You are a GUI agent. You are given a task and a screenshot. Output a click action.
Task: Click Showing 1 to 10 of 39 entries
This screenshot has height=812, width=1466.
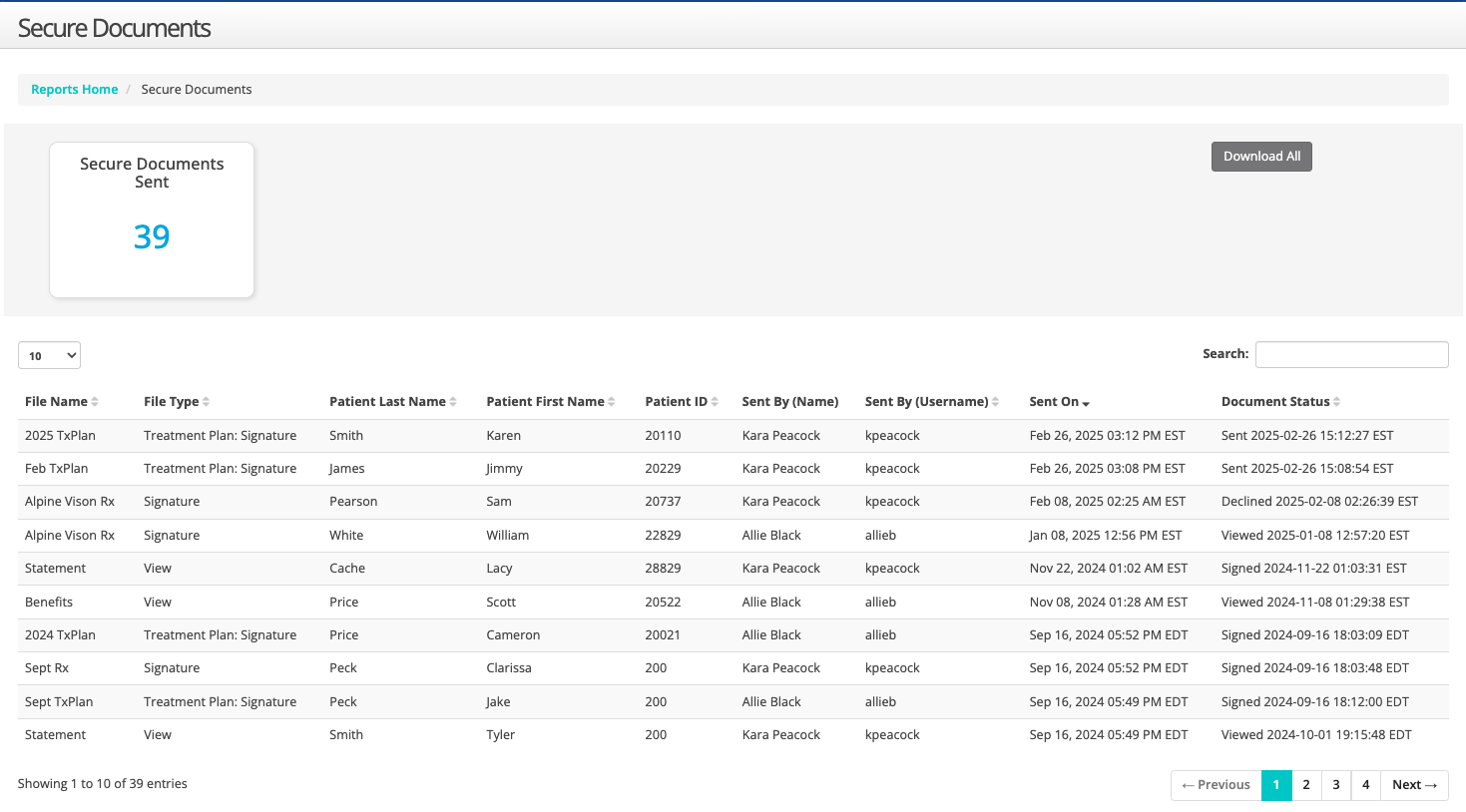(103, 784)
